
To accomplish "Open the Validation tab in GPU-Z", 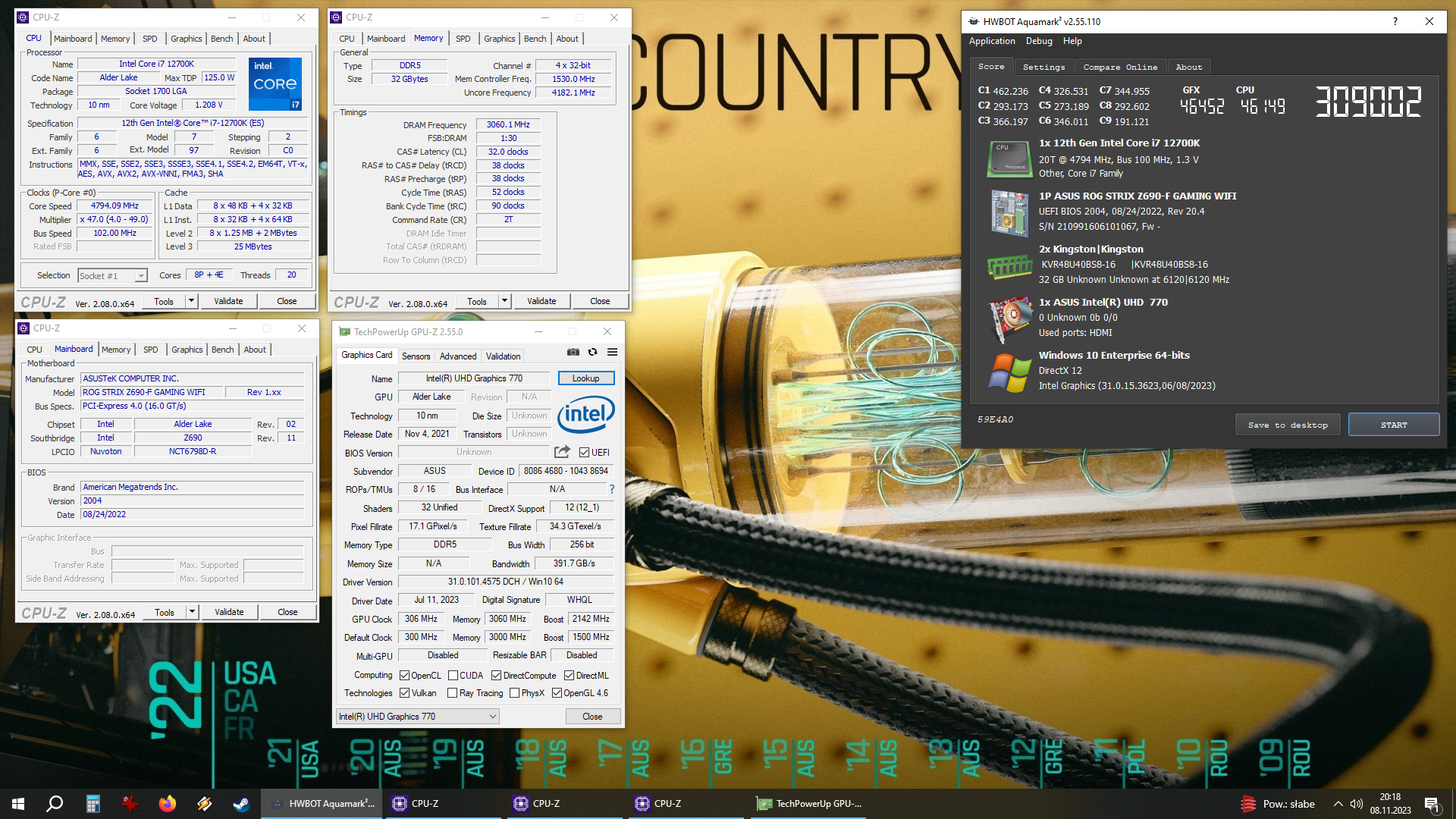I will coord(503,356).
